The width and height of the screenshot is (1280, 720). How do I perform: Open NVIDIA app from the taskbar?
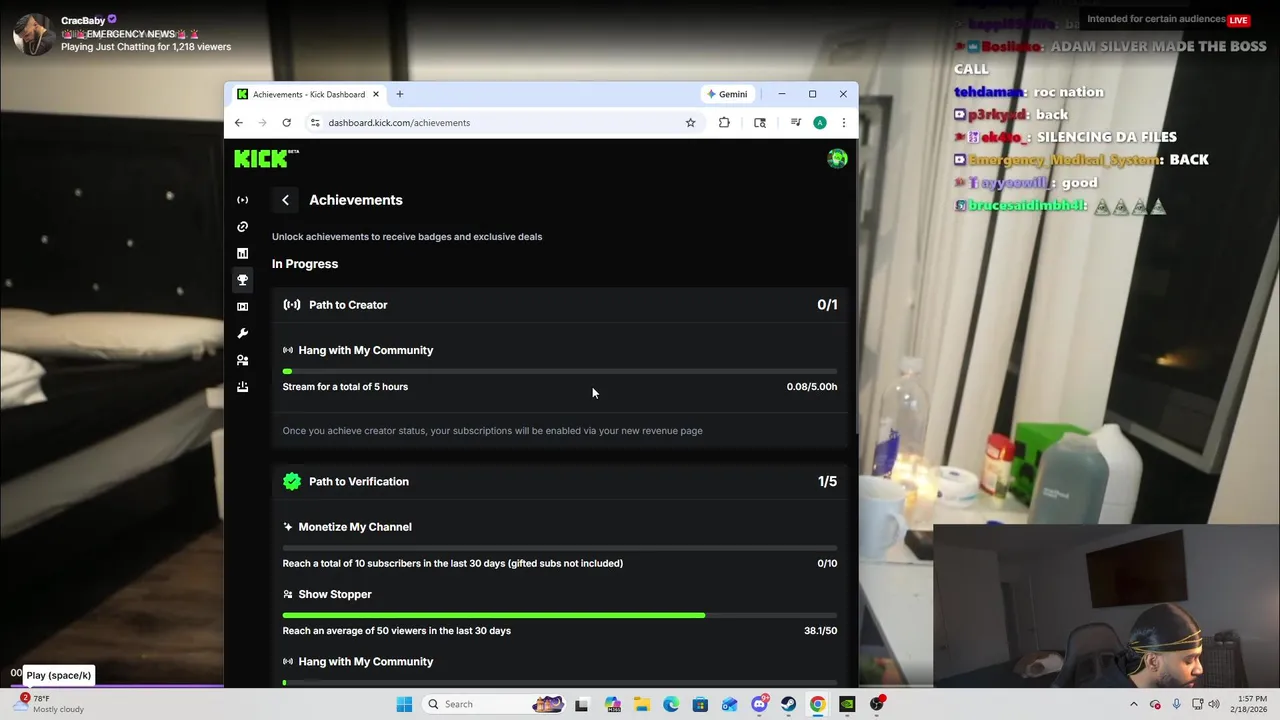coord(847,704)
